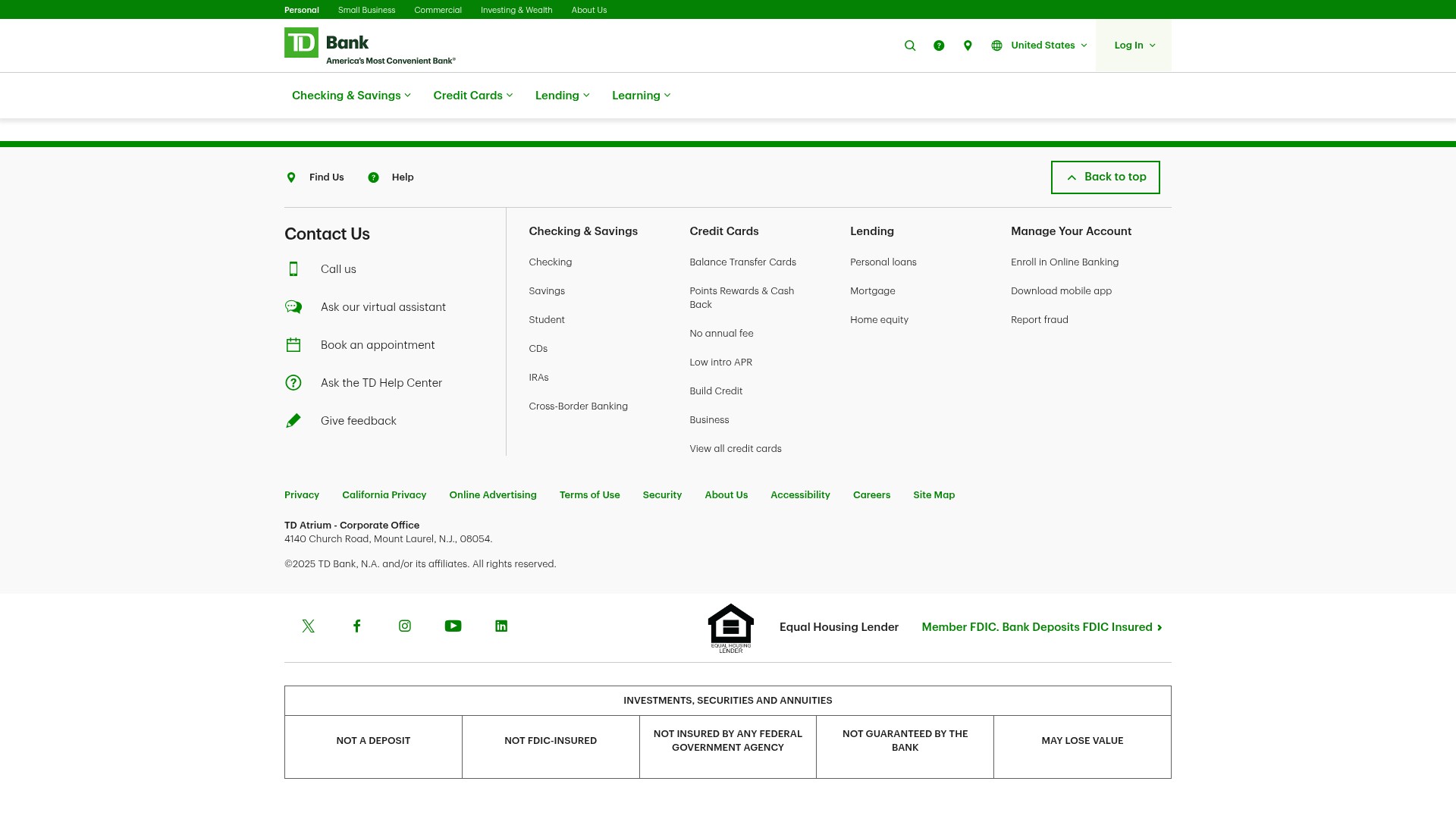Switch to Investing & Wealth section

tap(516, 10)
